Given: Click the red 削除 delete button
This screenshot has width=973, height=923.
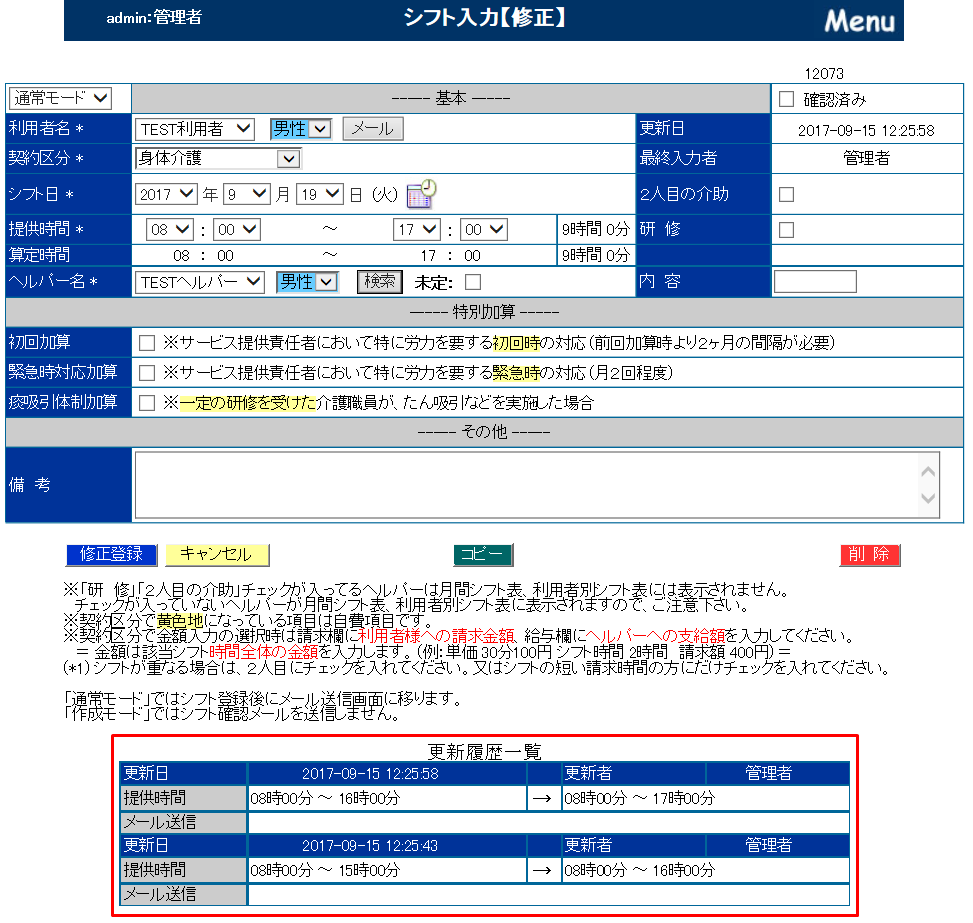Looking at the screenshot, I should click(870, 555).
